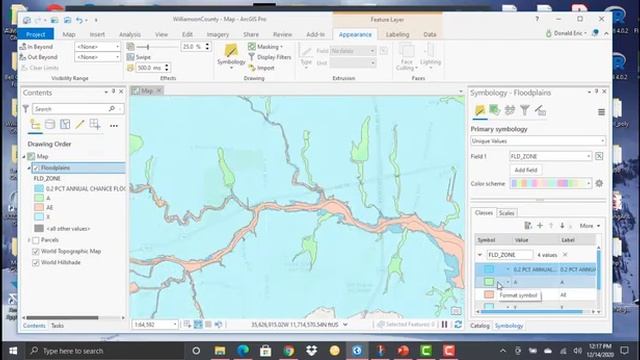Open the More dropdown in Classes tab
640x360 pixels.
pos(590,226)
